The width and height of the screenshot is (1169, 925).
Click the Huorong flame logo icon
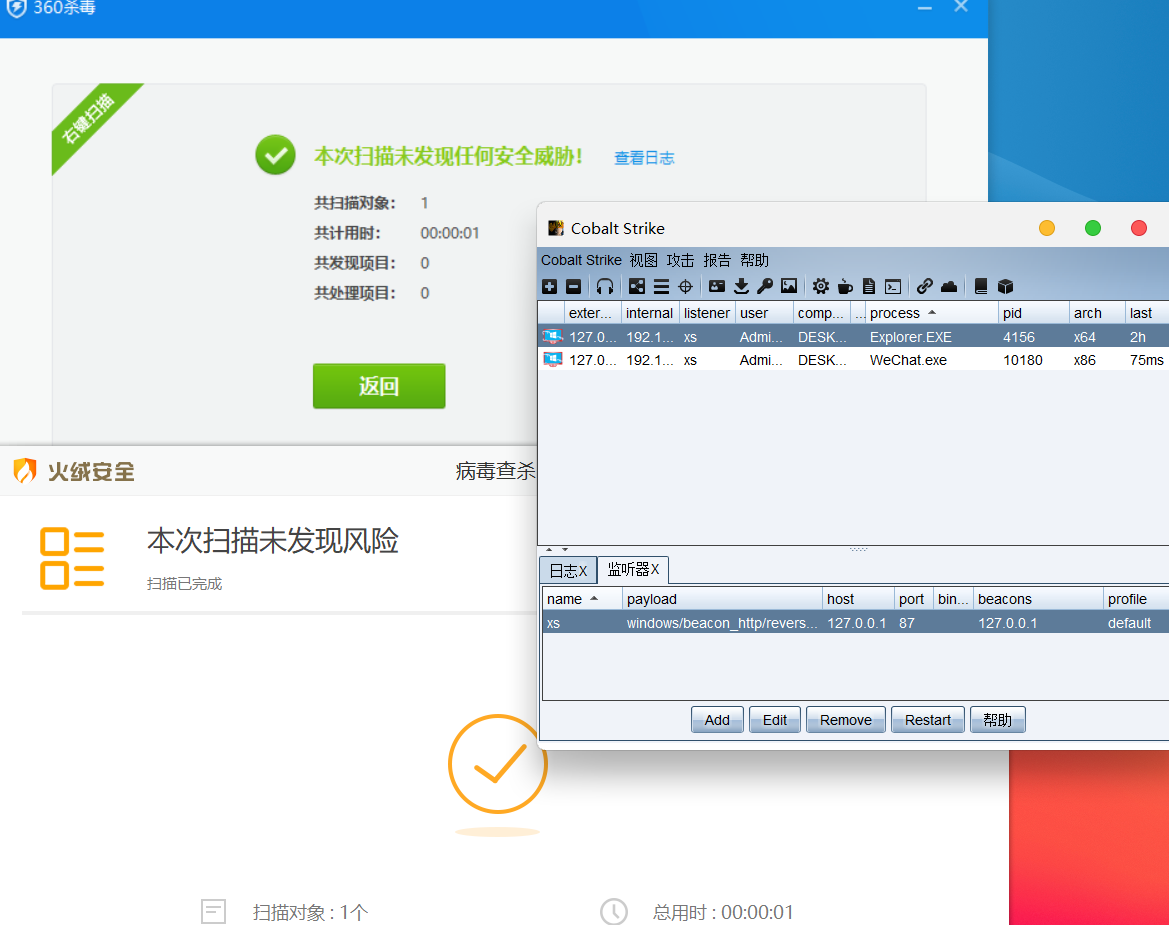[25, 470]
